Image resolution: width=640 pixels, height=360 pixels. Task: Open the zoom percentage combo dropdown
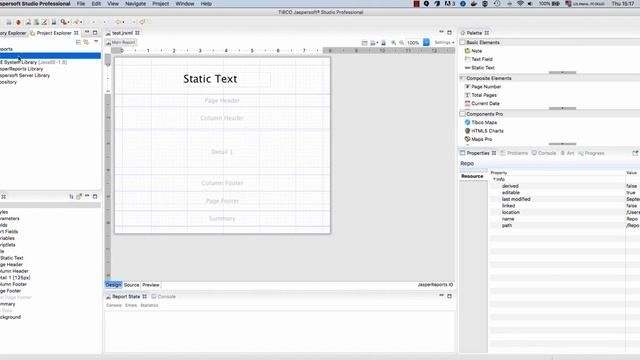[x=426, y=42]
